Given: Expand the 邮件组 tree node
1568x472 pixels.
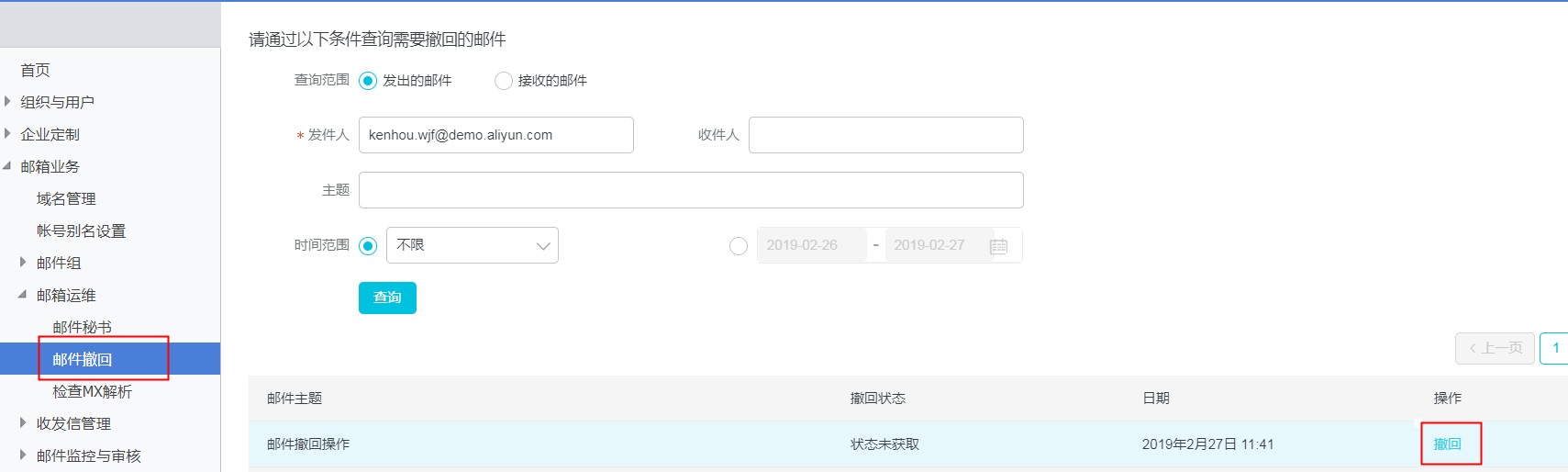Looking at the screenshot, I should (24, 263).
